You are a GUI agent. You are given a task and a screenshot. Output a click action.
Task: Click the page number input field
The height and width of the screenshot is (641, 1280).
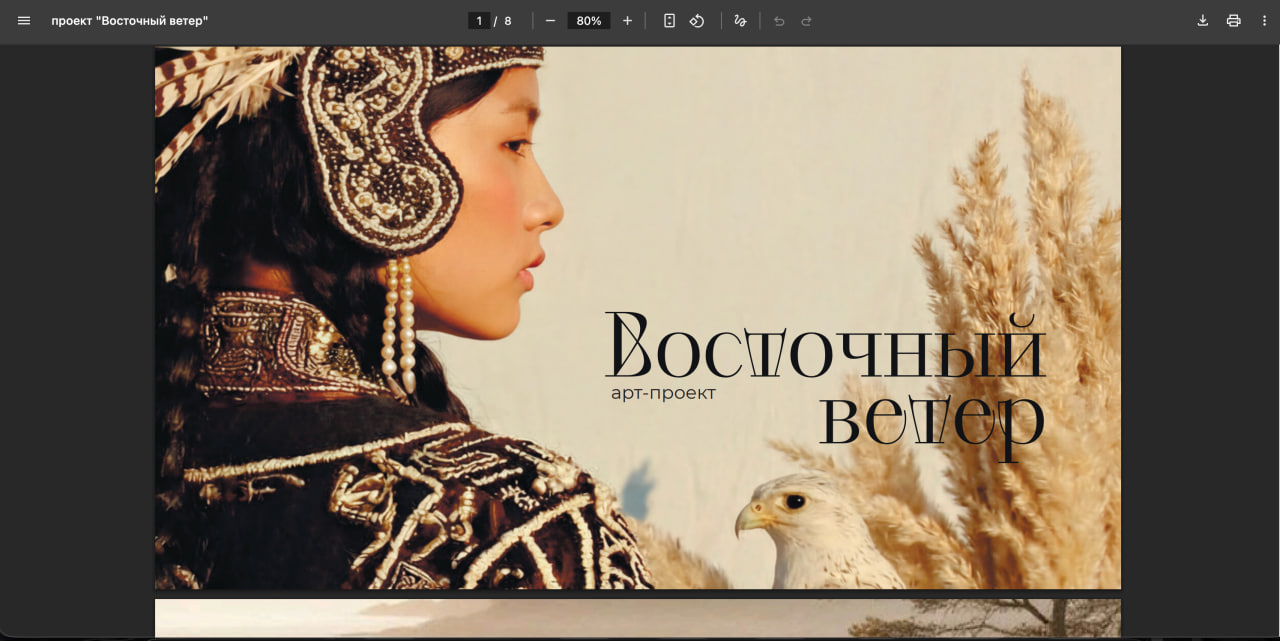[x=479, y=21]
